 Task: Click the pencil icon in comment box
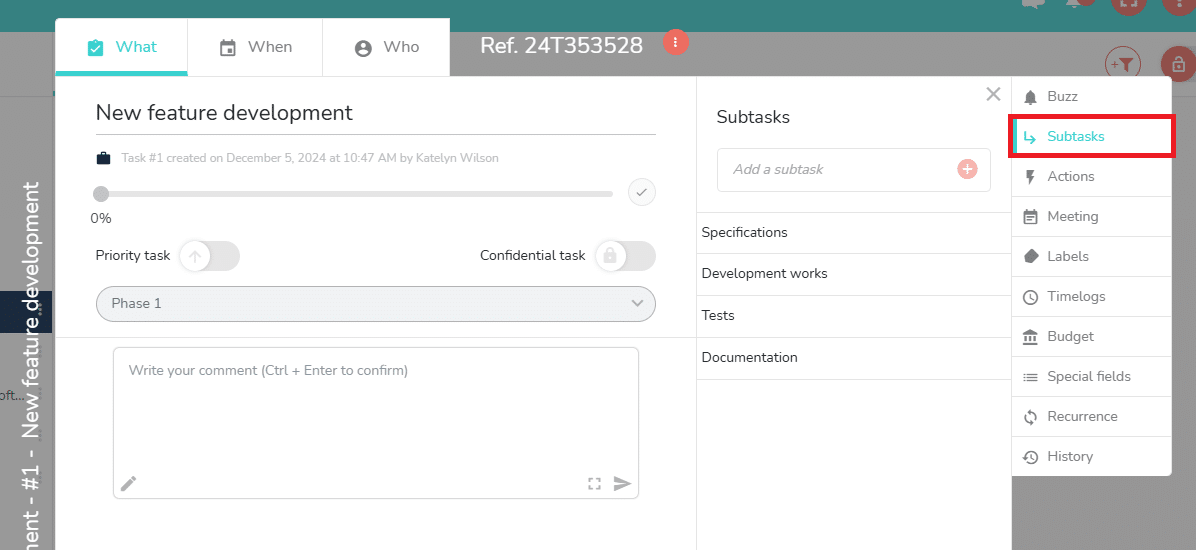click(129, 484)
